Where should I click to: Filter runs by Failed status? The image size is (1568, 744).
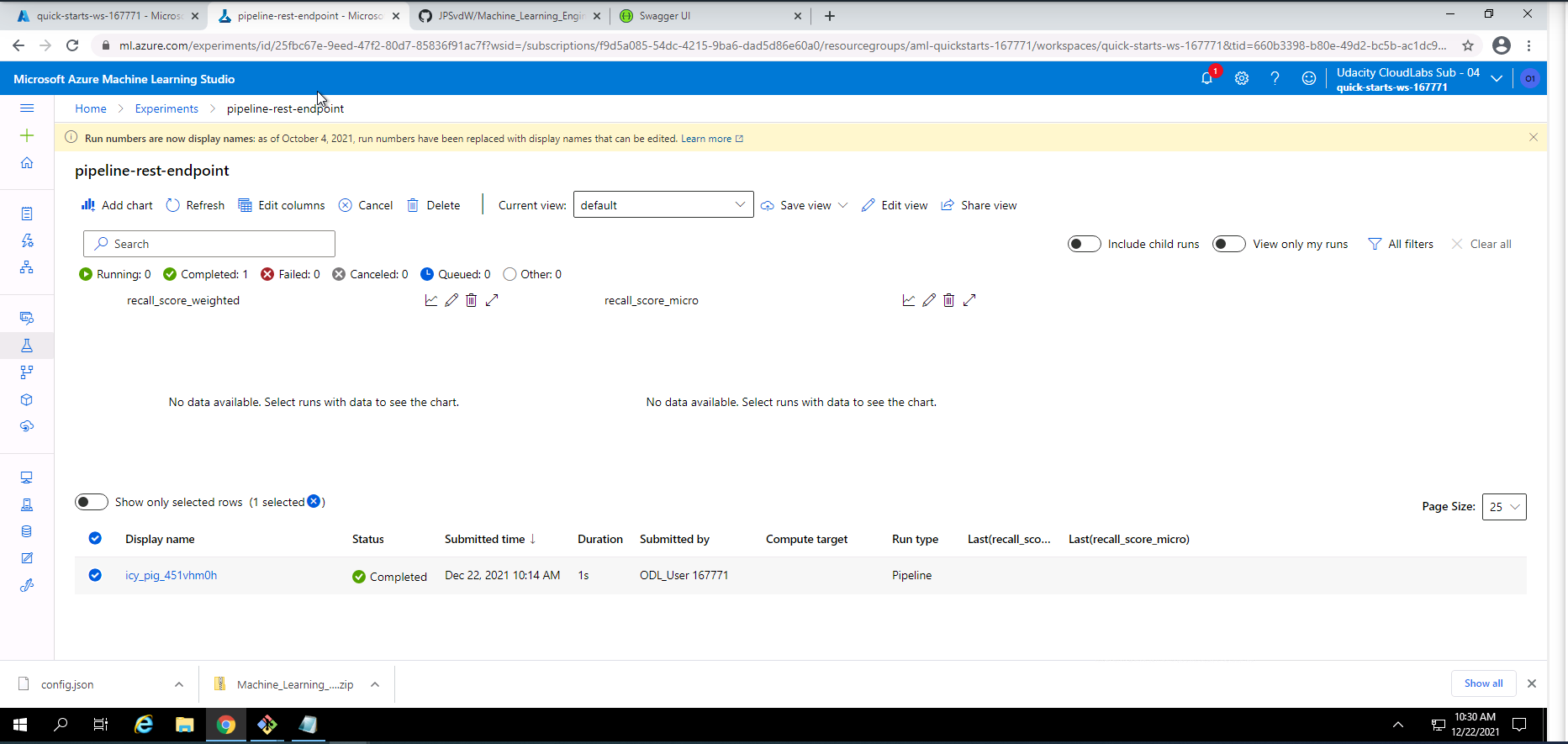290,274
